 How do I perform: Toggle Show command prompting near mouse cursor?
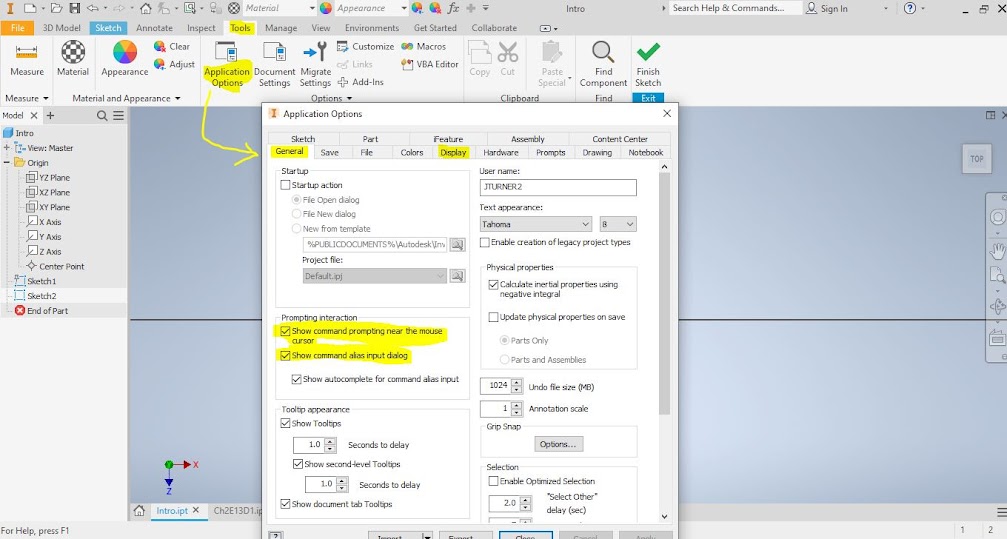tap(285, 331)
